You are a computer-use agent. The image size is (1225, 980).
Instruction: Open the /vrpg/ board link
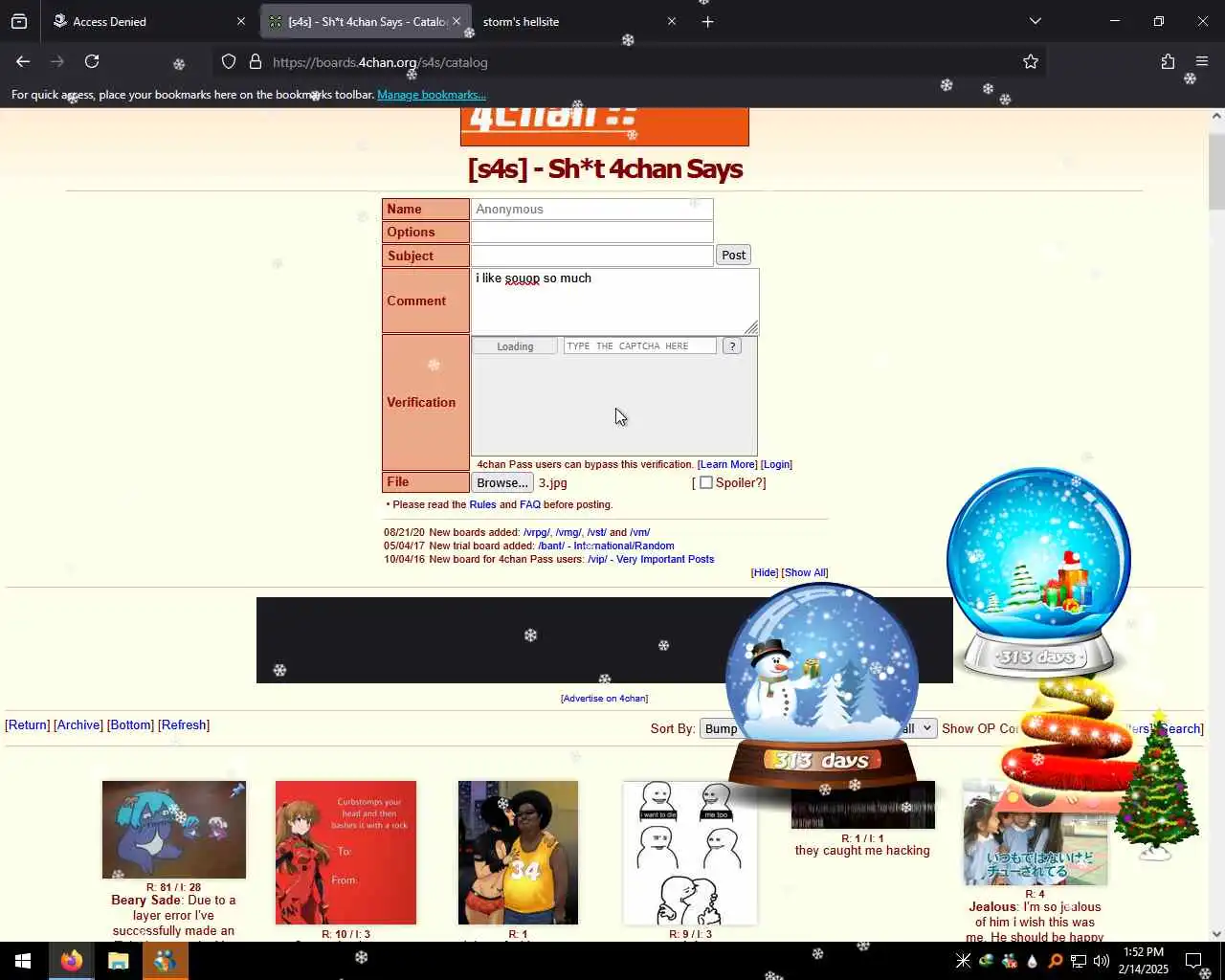[x=537, y=532]
